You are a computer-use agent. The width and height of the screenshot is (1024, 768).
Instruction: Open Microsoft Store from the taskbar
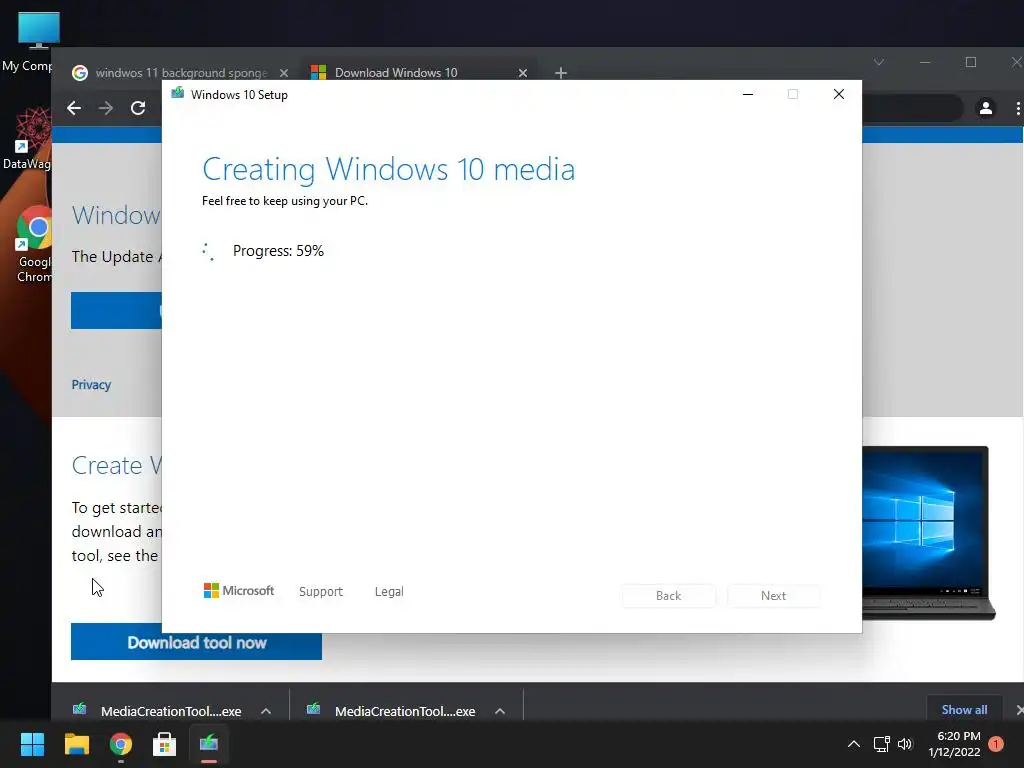(x=165, y=744)
